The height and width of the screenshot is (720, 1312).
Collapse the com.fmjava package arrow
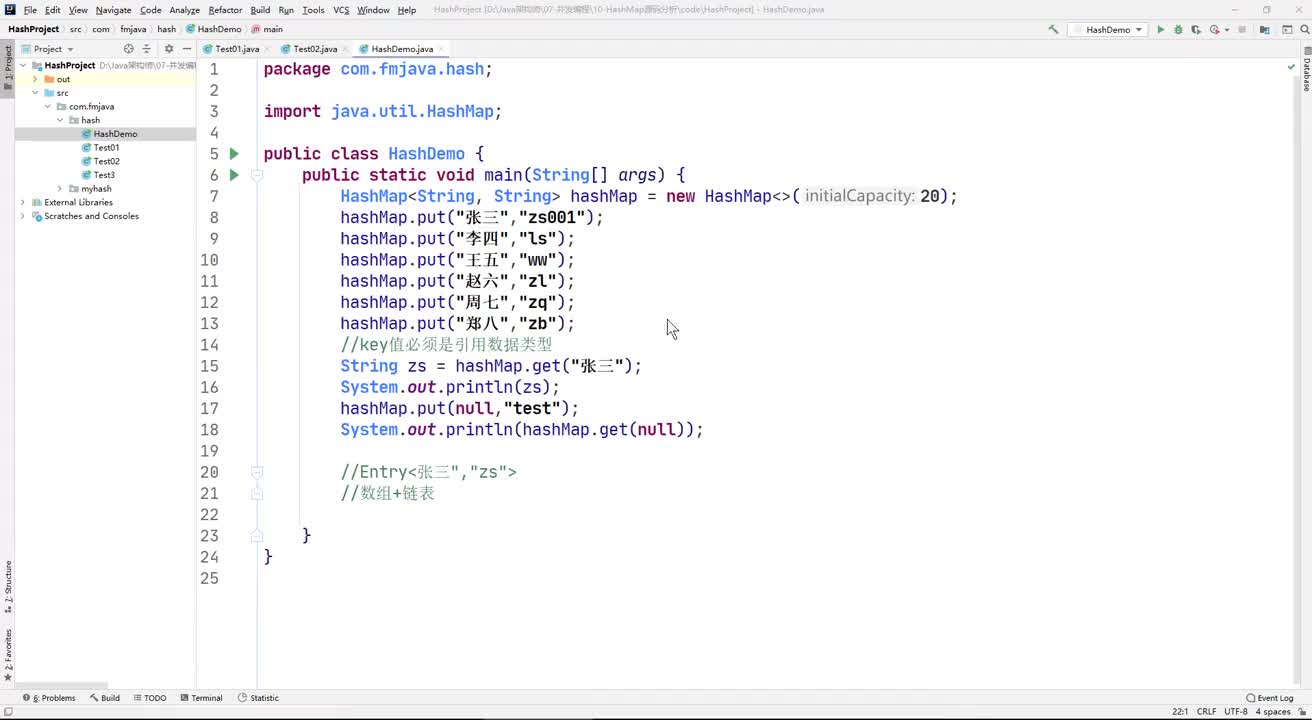(48, 107)
